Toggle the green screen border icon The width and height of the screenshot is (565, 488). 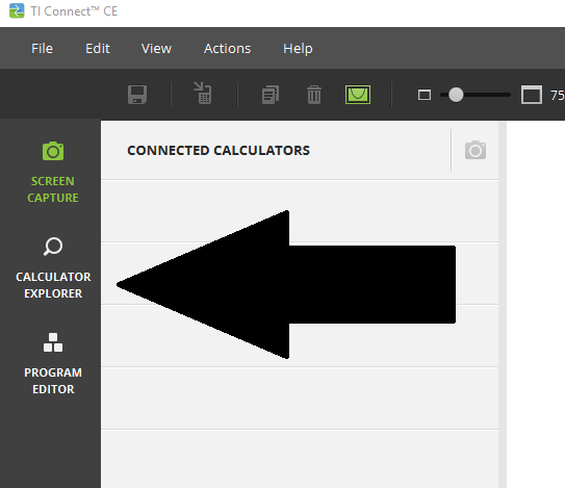coord(357,95)
